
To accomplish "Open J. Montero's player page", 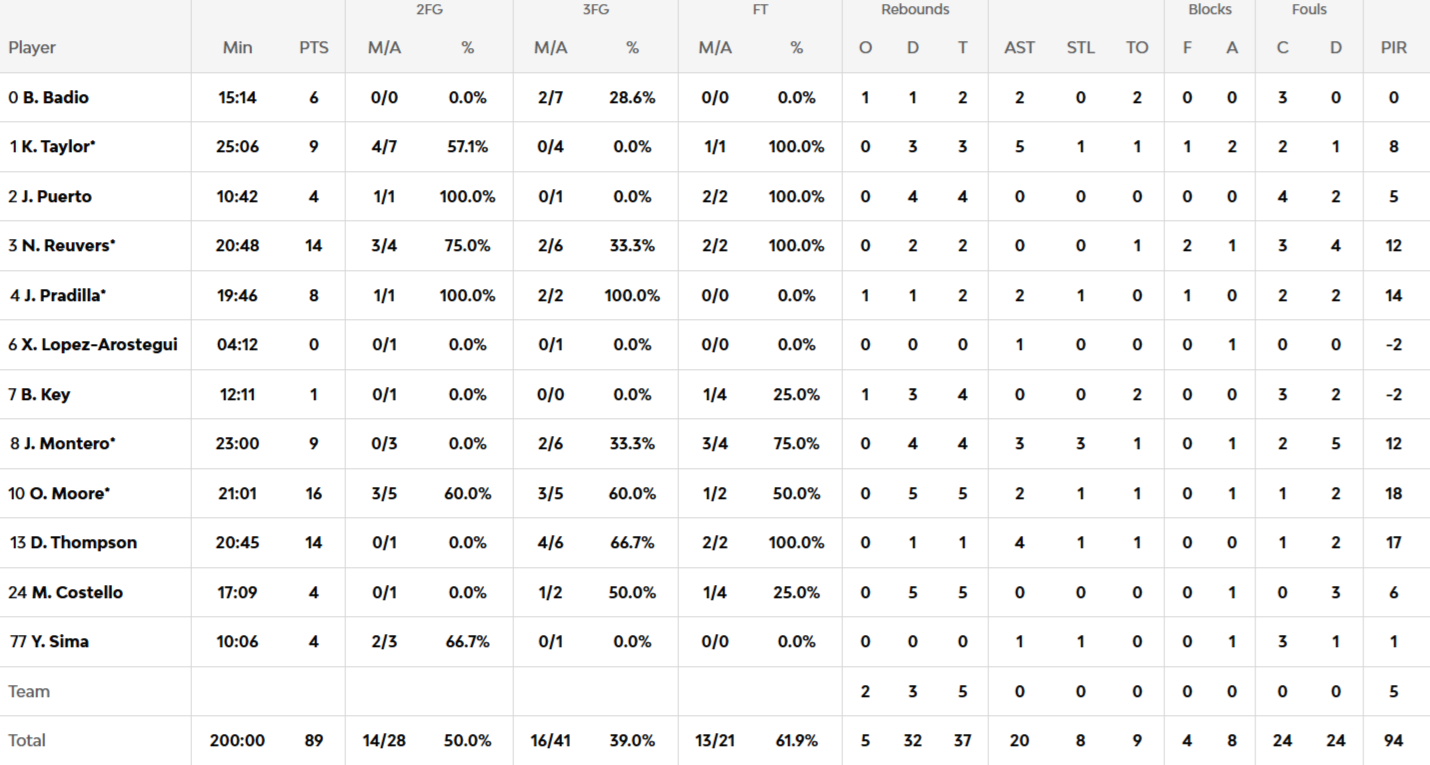I will (x=67, y=444).
